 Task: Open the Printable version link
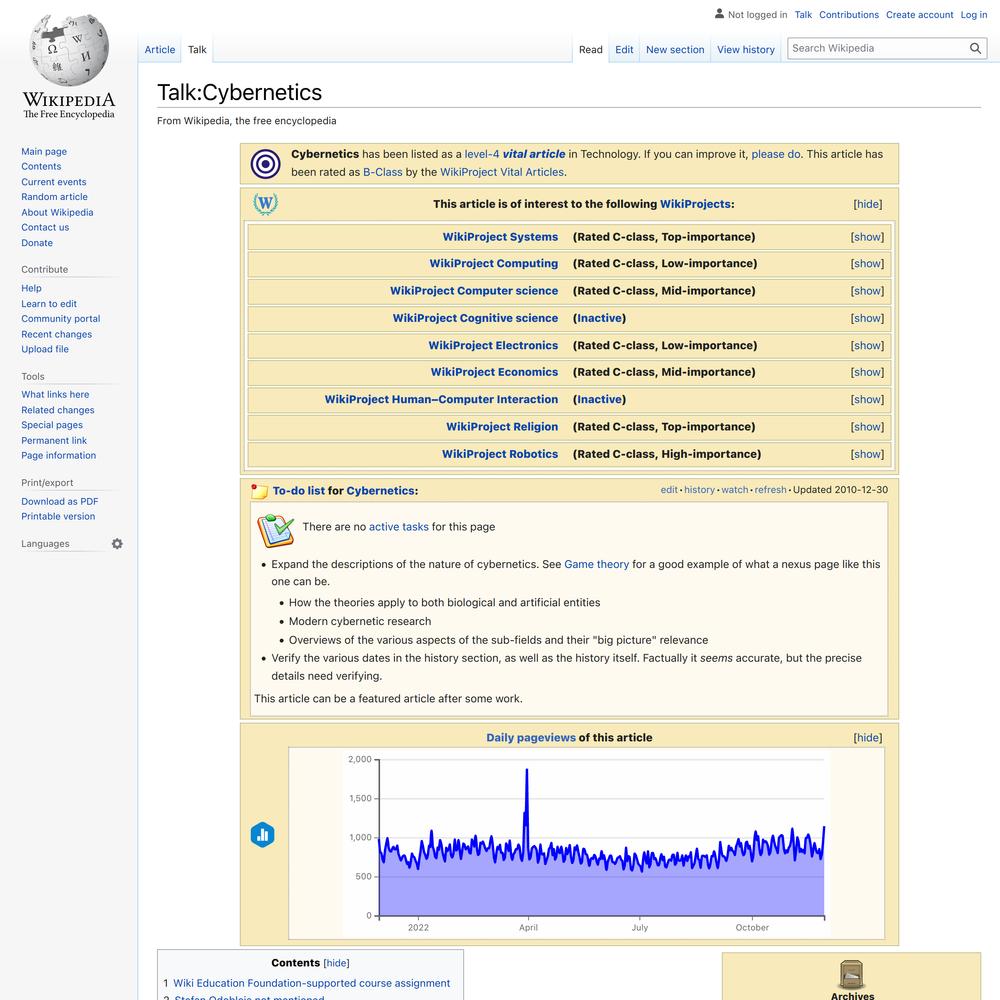pos(58,517)
